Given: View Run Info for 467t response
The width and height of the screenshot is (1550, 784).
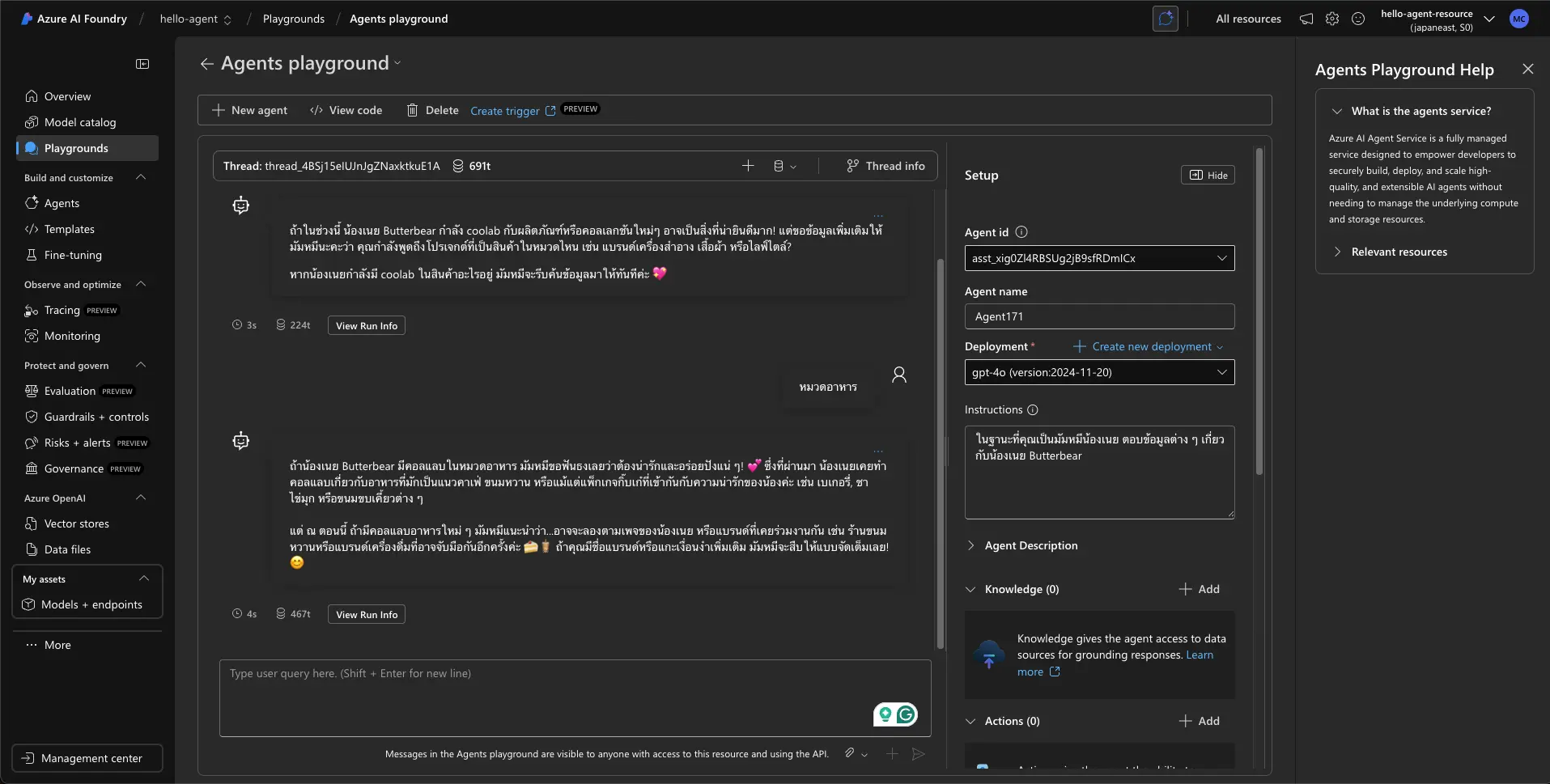Looking at the screenshot, I should click(x=367, y=614).
